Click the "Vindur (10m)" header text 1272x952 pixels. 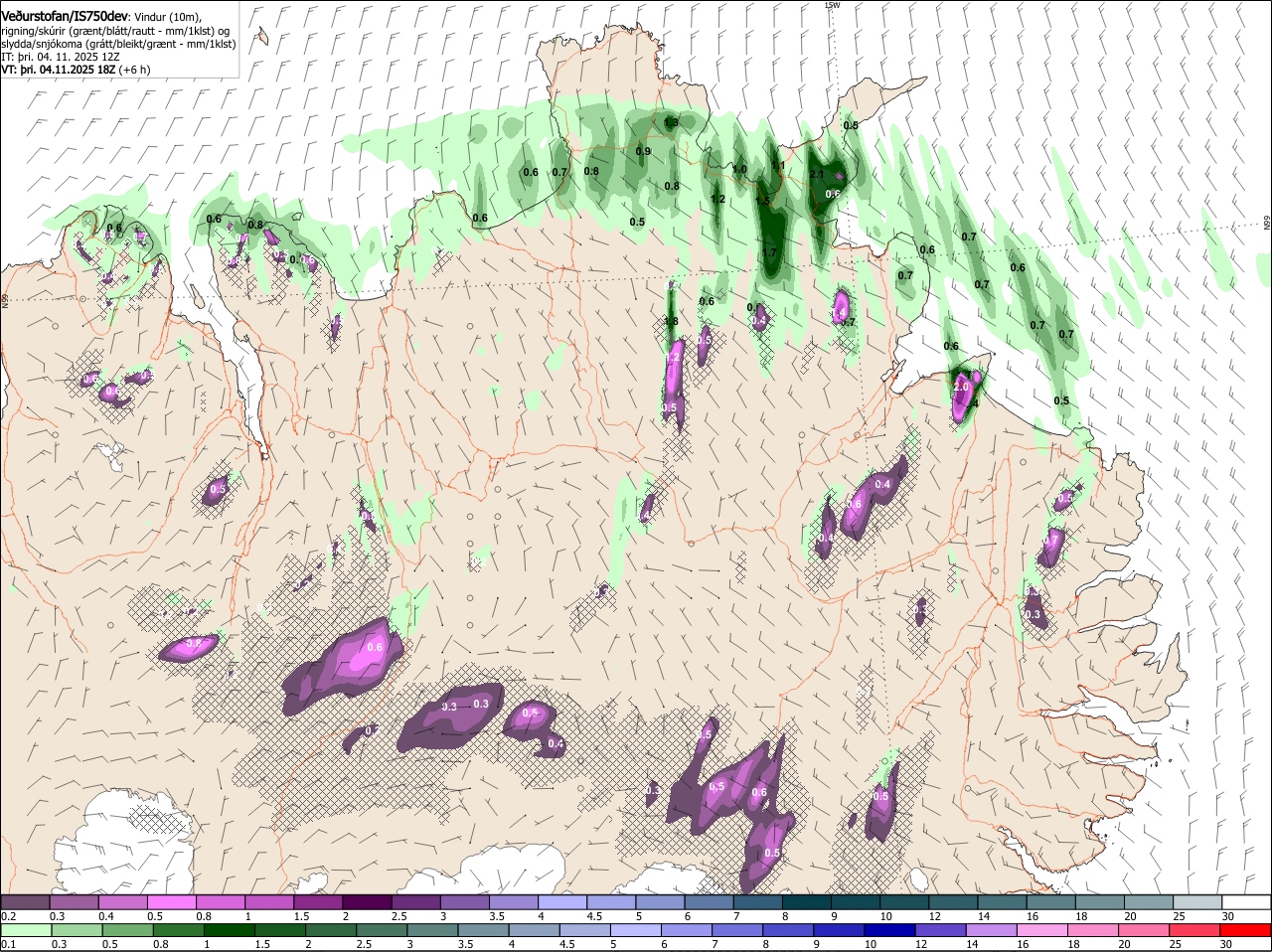(168, 17)
